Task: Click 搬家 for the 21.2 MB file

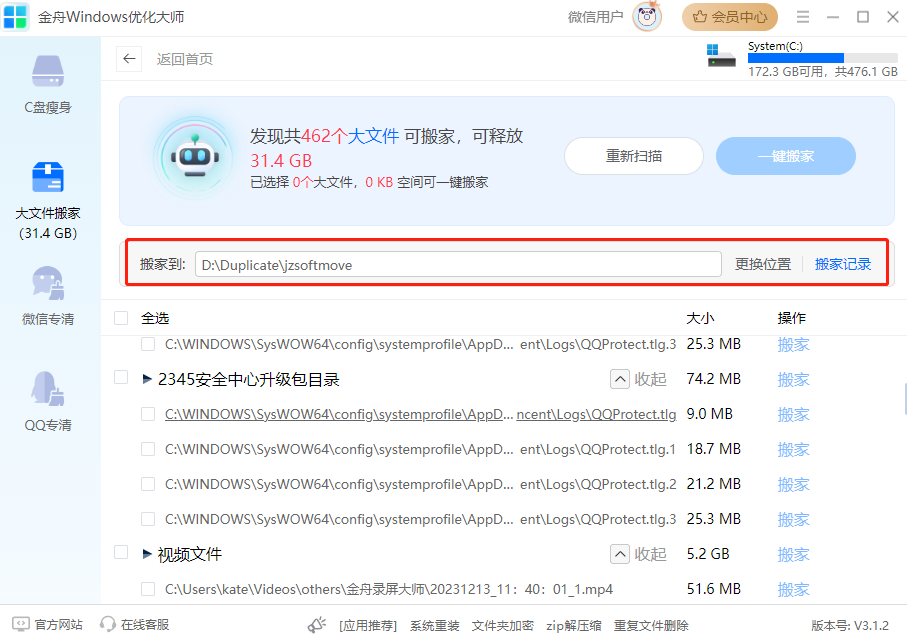Action: 794,484
